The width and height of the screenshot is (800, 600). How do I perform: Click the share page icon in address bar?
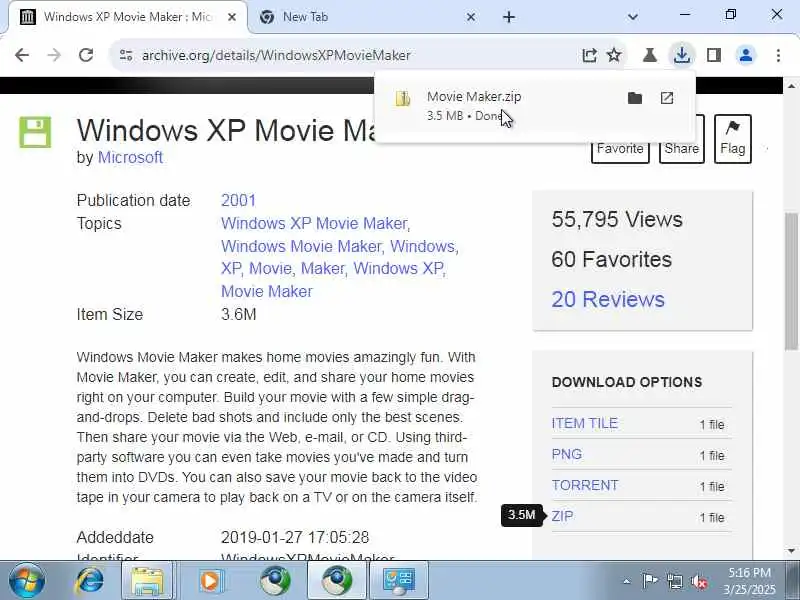point(589,55)
